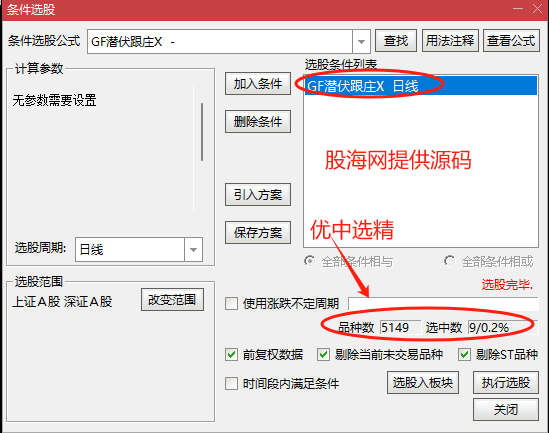Enable 使用涨跌不定周期 checkbox
549x433 pixels.
231,303
